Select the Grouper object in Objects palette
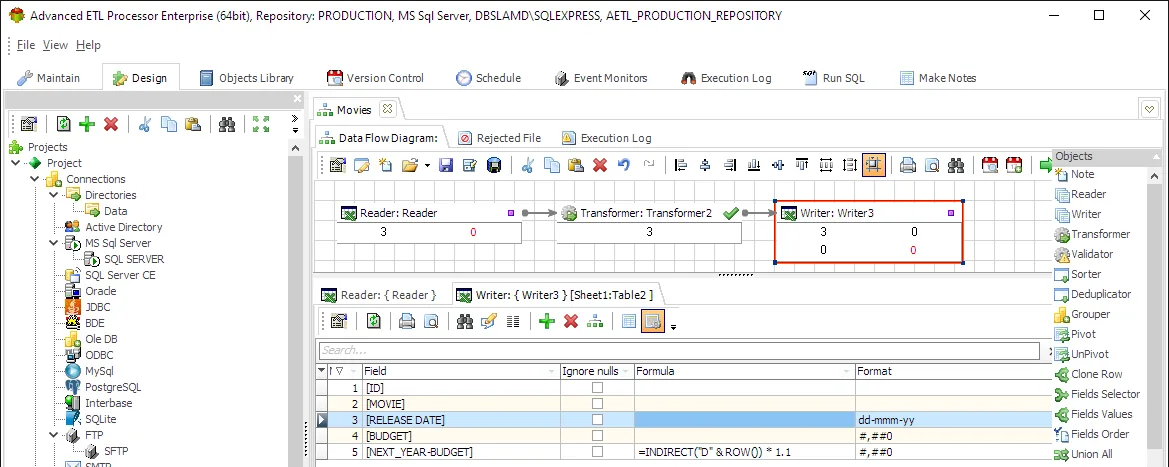Screen dimensions: 1169x467 click(1082, 314)
